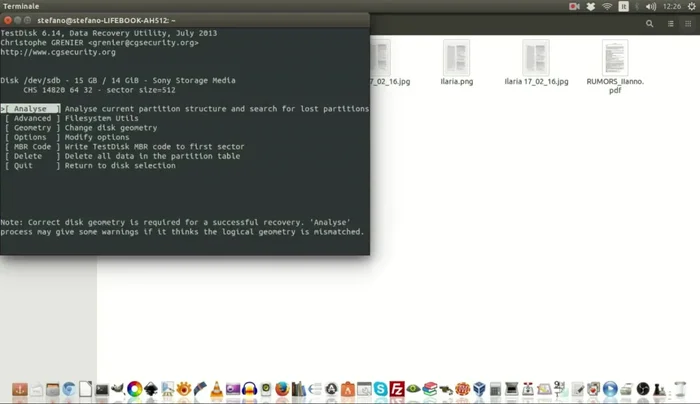Select Ilaria.png file thumbnail
700x404 pixels.
click(456, 58)
